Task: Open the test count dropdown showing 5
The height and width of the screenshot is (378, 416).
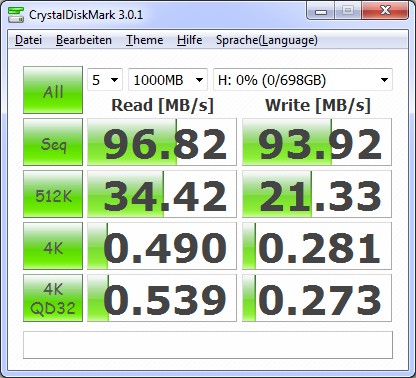Action: point(105,80)
